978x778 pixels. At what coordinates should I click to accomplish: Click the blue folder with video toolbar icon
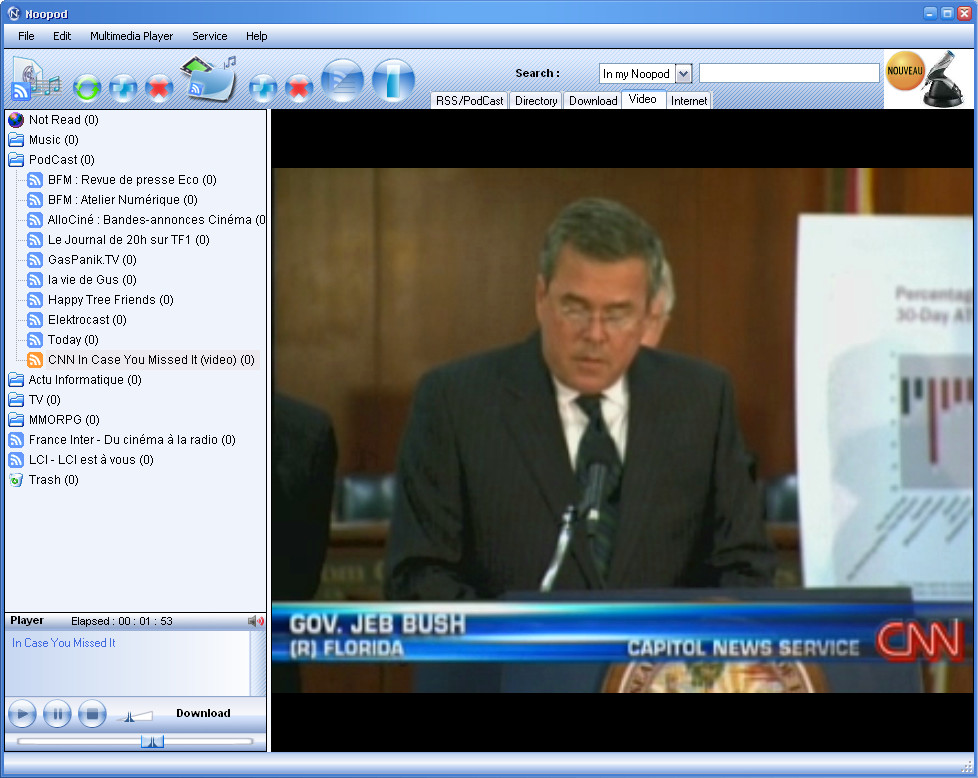point(207,79)
